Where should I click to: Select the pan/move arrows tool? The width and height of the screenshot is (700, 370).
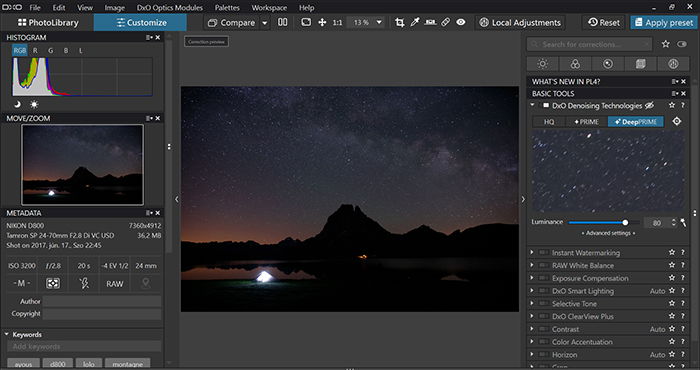pyautogui.click(x=322, y=22)
